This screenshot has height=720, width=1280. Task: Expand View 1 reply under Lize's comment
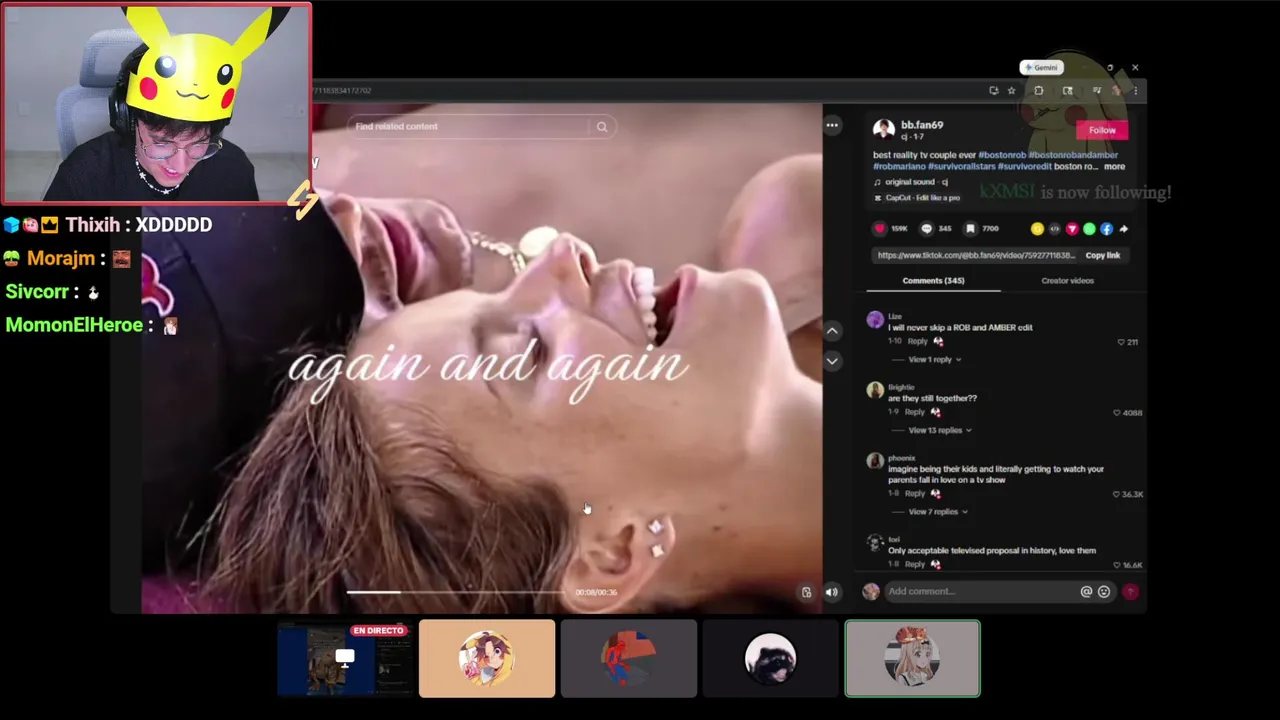[x=934, y=359]
